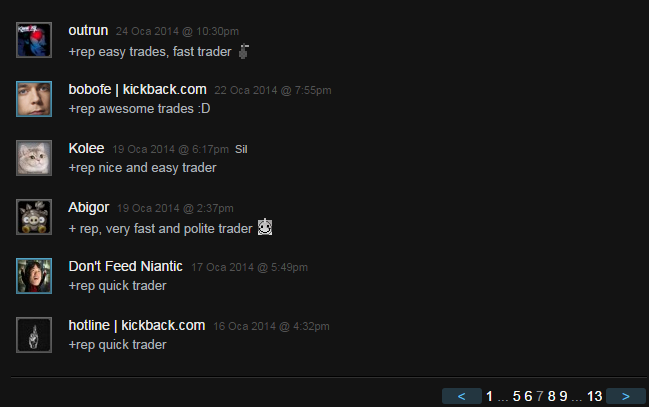Viewport: 649px width, 407px height.
Task: Click the smiley emoticon in Abigor's comment
Action: [265, 227]
